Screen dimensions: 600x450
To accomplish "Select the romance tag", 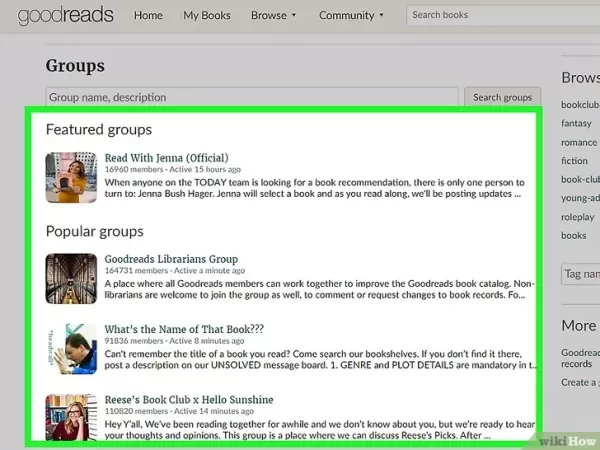I will click(579, 142).
